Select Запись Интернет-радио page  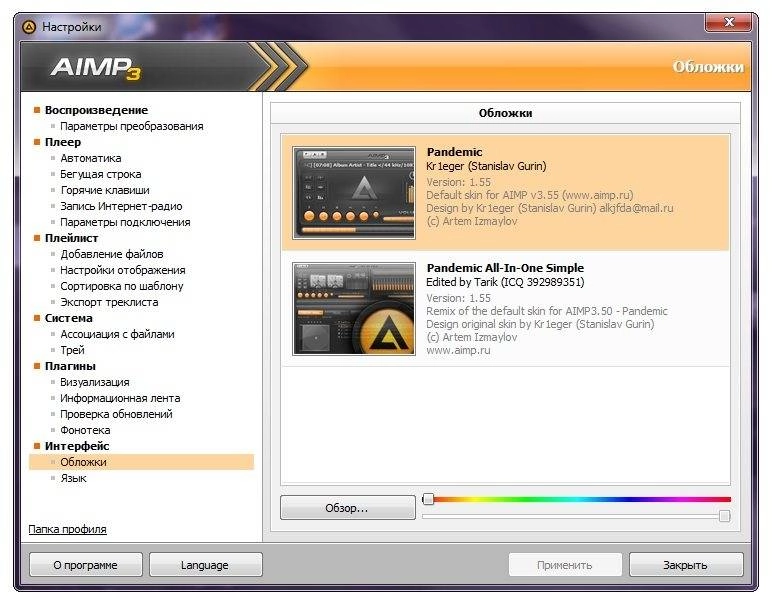(x=121, y=206)
